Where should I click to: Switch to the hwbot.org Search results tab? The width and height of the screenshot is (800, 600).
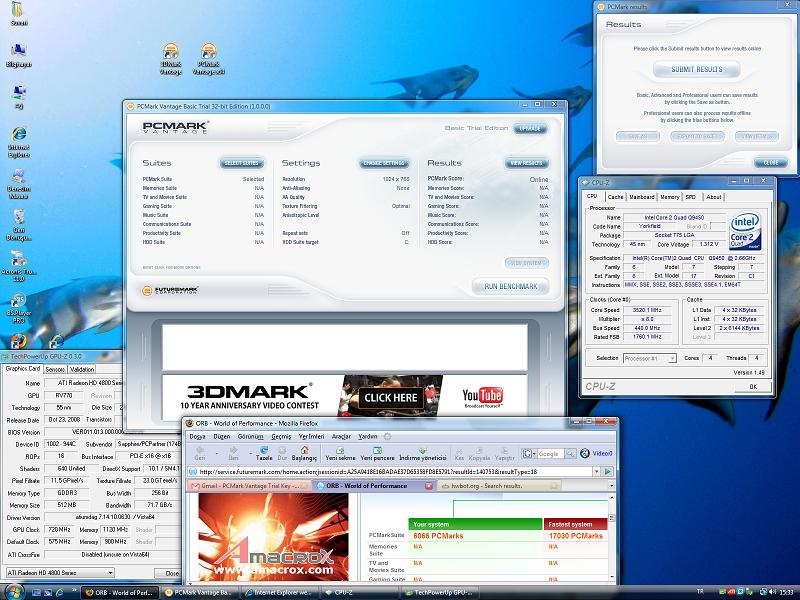(x=499, y=486)
